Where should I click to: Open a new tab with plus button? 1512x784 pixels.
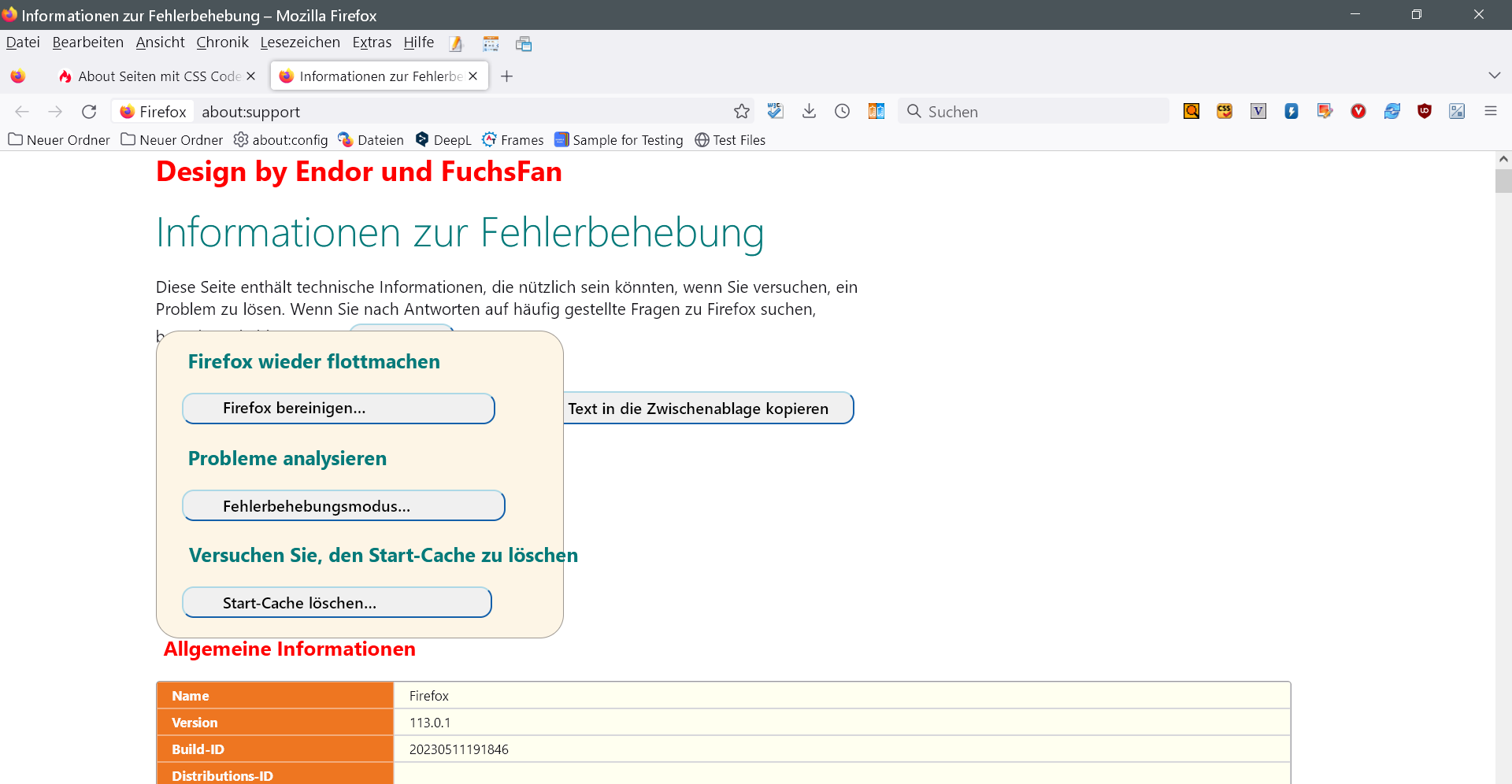click(506, 76)
